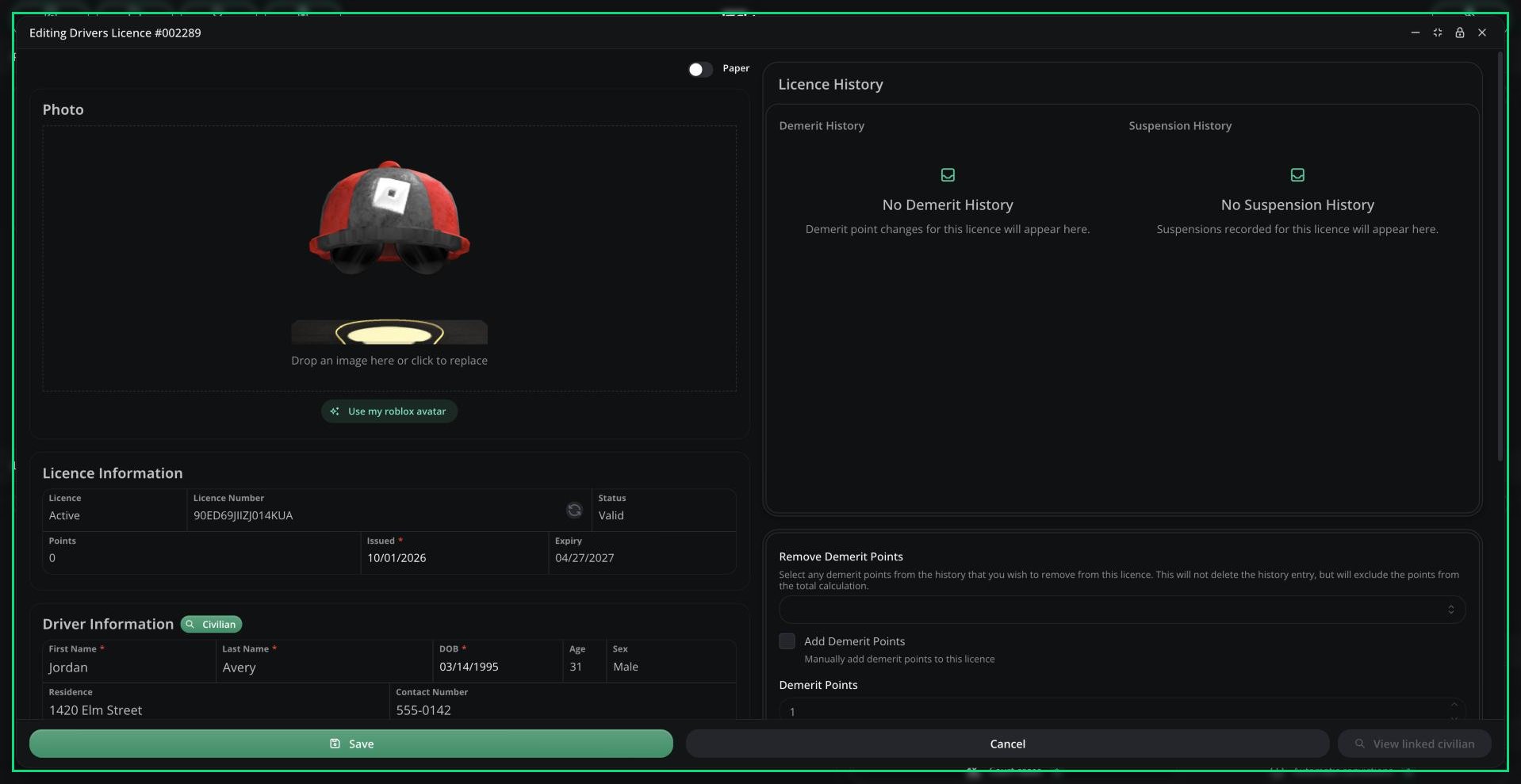Click the Civilian badge next to Driver Information

click(x=211, y=624)
